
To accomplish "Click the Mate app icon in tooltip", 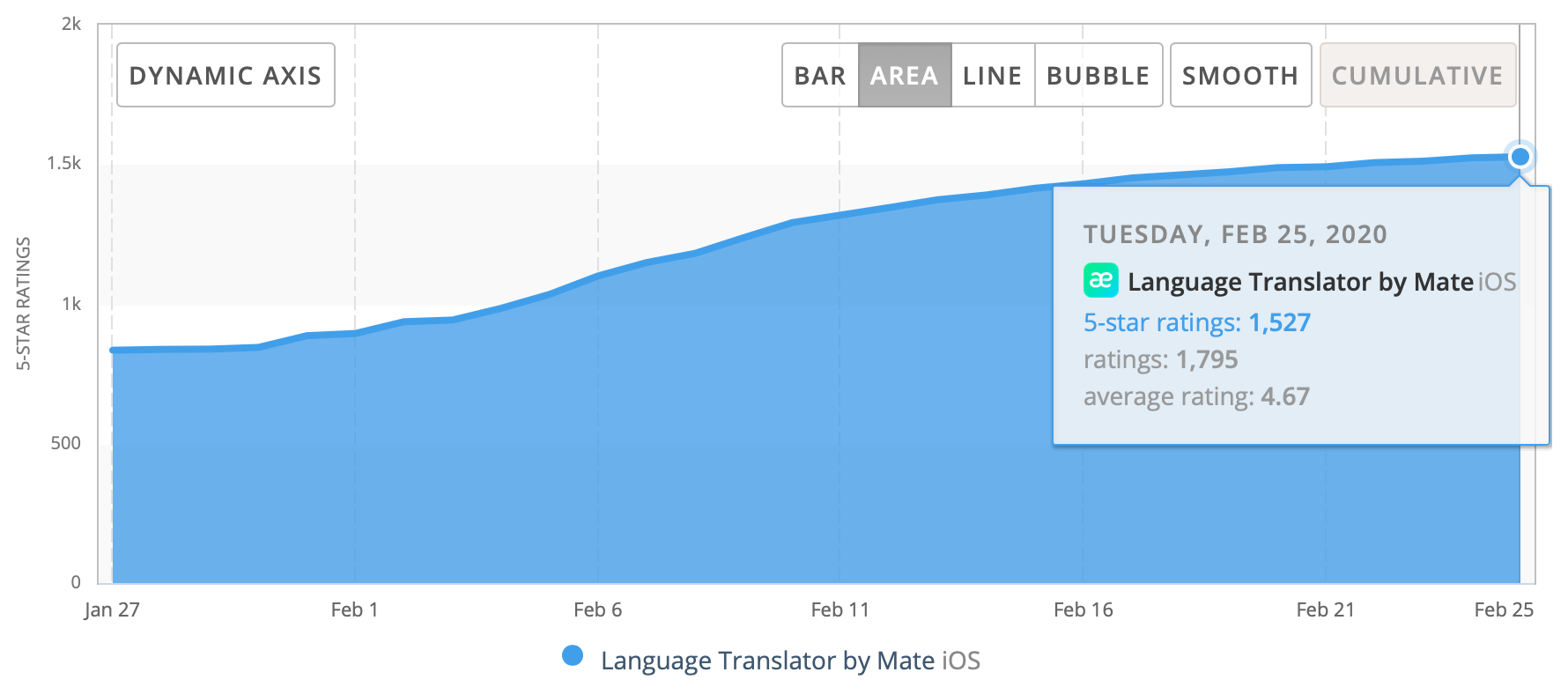I will click(x=1100, y=281).
